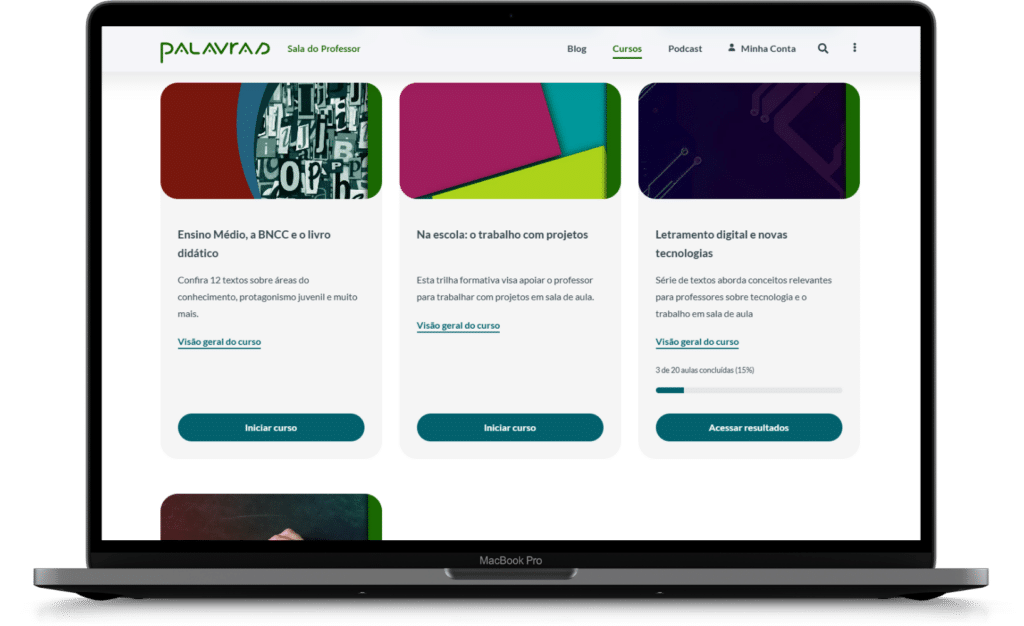This screenshot has height=626, width=1024.
Task: Open the Podcast menu item
Action: pos(685,48)
